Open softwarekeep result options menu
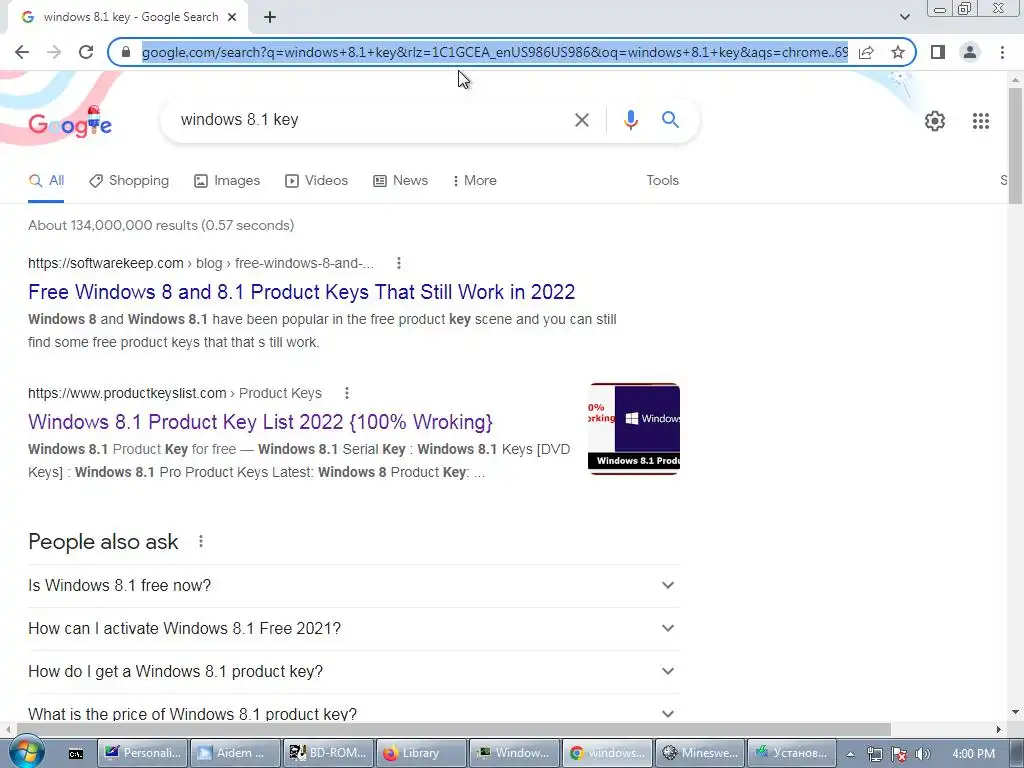Screen dimensions: 1024x768 pyautogui.click(x=398, y=263)
